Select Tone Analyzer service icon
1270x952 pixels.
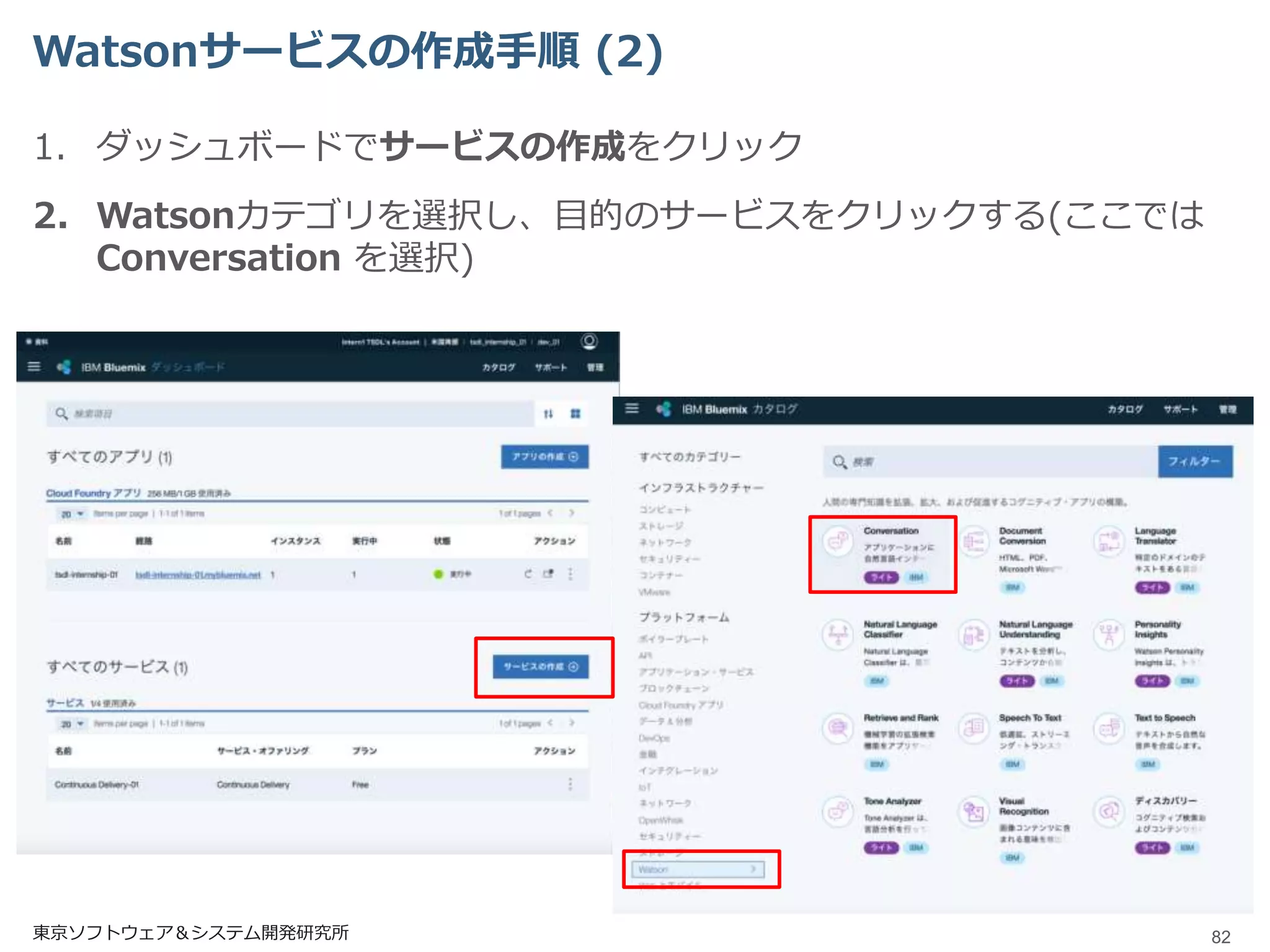(x=838, y=811)
